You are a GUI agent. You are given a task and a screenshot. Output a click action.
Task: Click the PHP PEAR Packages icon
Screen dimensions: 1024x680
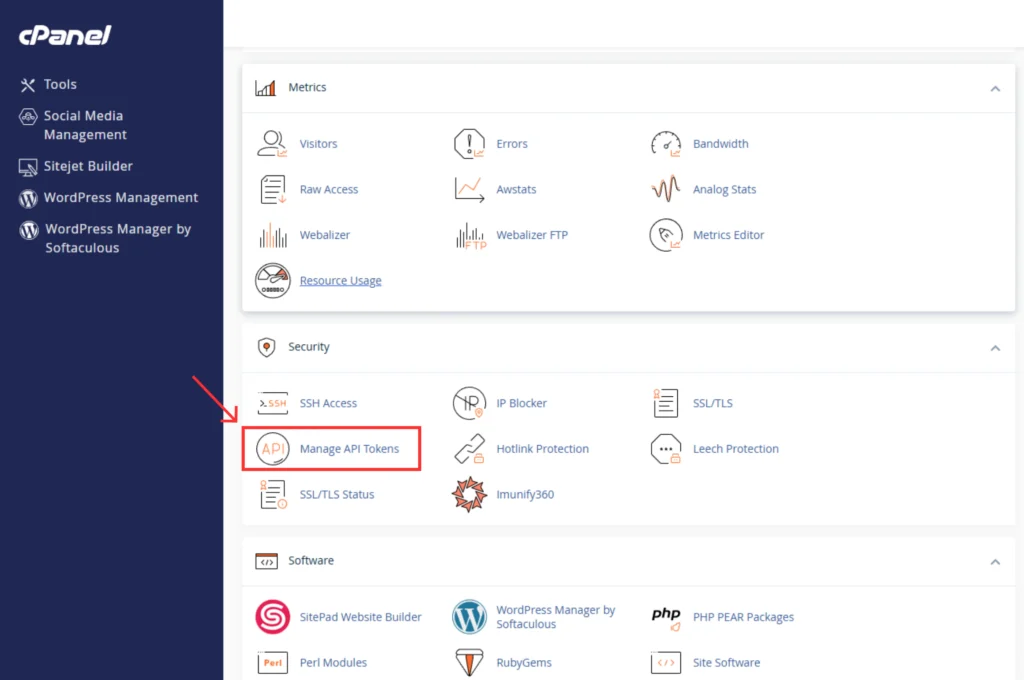coord(665,618)
